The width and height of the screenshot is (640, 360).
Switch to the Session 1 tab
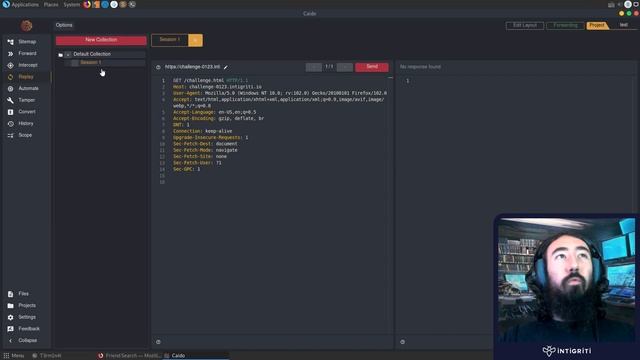pos(170,40)
